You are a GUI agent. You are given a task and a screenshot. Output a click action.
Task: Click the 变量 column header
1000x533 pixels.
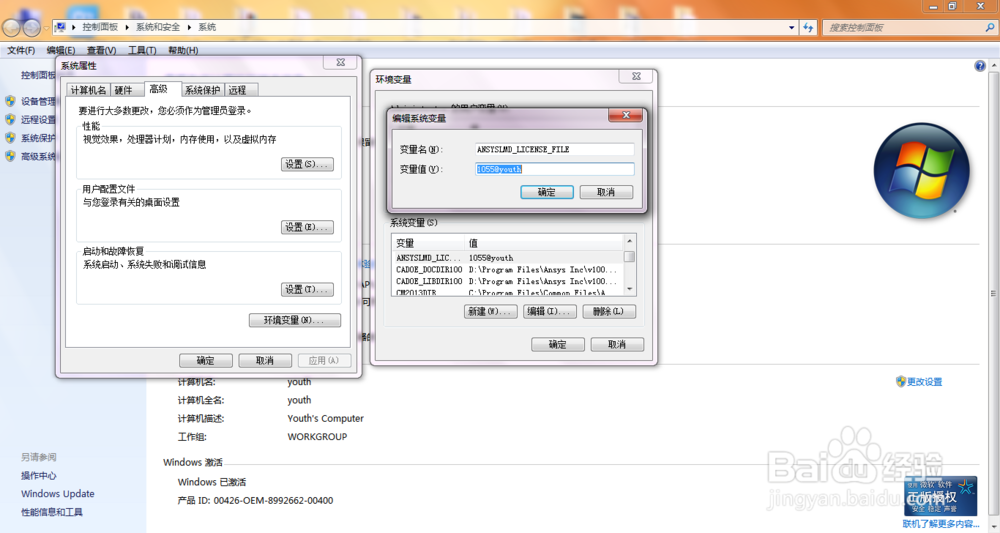coord(429,243)
